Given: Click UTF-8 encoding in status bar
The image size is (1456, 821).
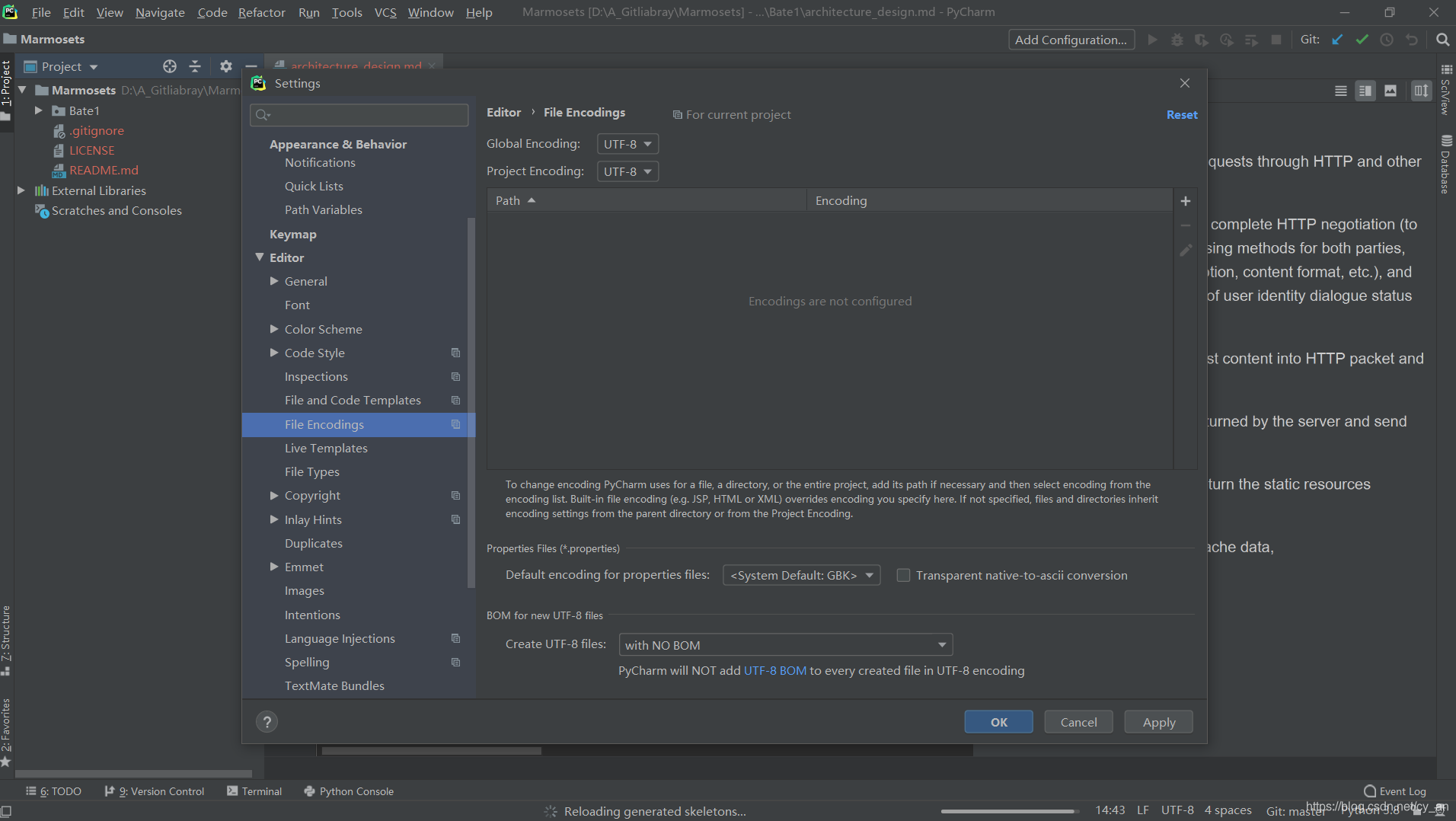Looking at the screenshot, I should (1177, 810).
